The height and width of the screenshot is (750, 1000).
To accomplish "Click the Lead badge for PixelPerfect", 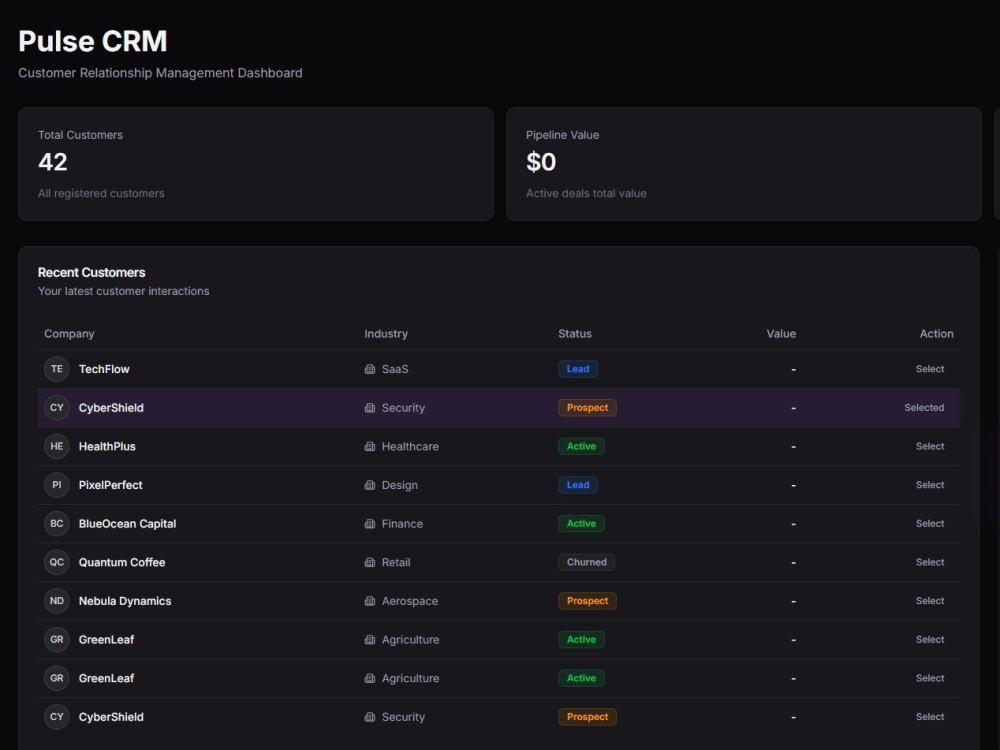I will point(578,485).
